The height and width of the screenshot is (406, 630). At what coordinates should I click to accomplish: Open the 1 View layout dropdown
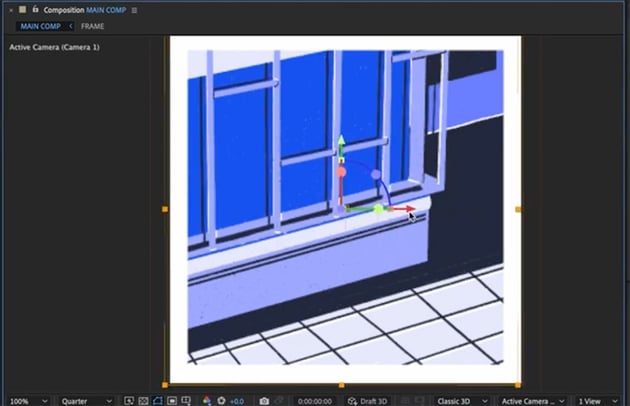coord(597,401)
